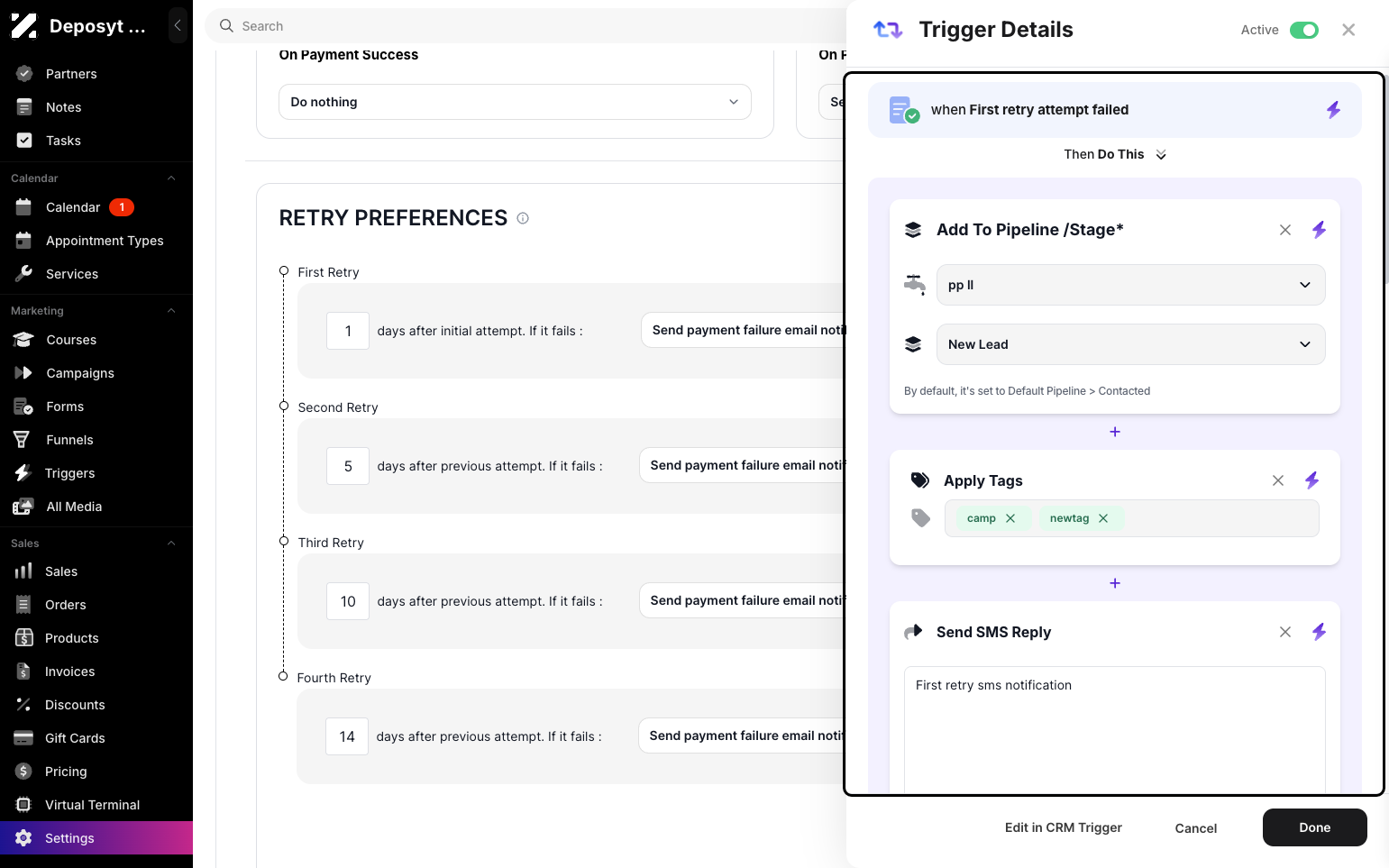This screenshot has height=868, width=1389.
Task: Edit the Second Retry days value
Action: [x=348, y=466]
